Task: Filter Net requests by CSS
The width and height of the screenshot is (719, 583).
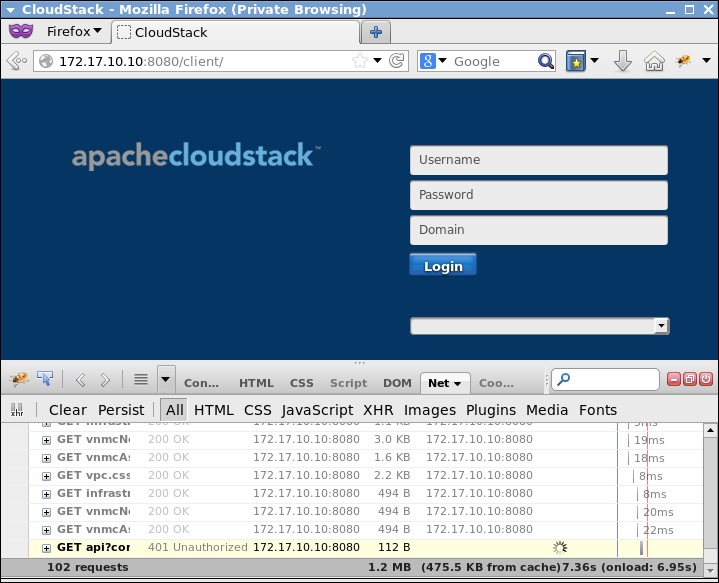Action: point(257,410)
